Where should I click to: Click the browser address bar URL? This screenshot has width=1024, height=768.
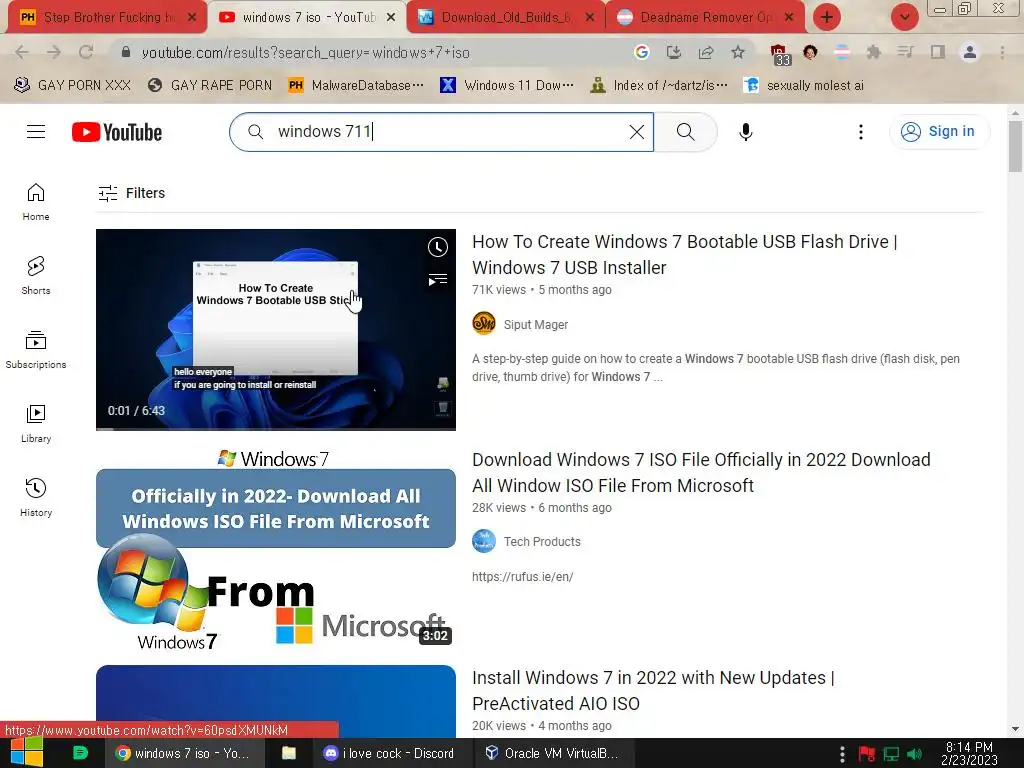point(305,53)
